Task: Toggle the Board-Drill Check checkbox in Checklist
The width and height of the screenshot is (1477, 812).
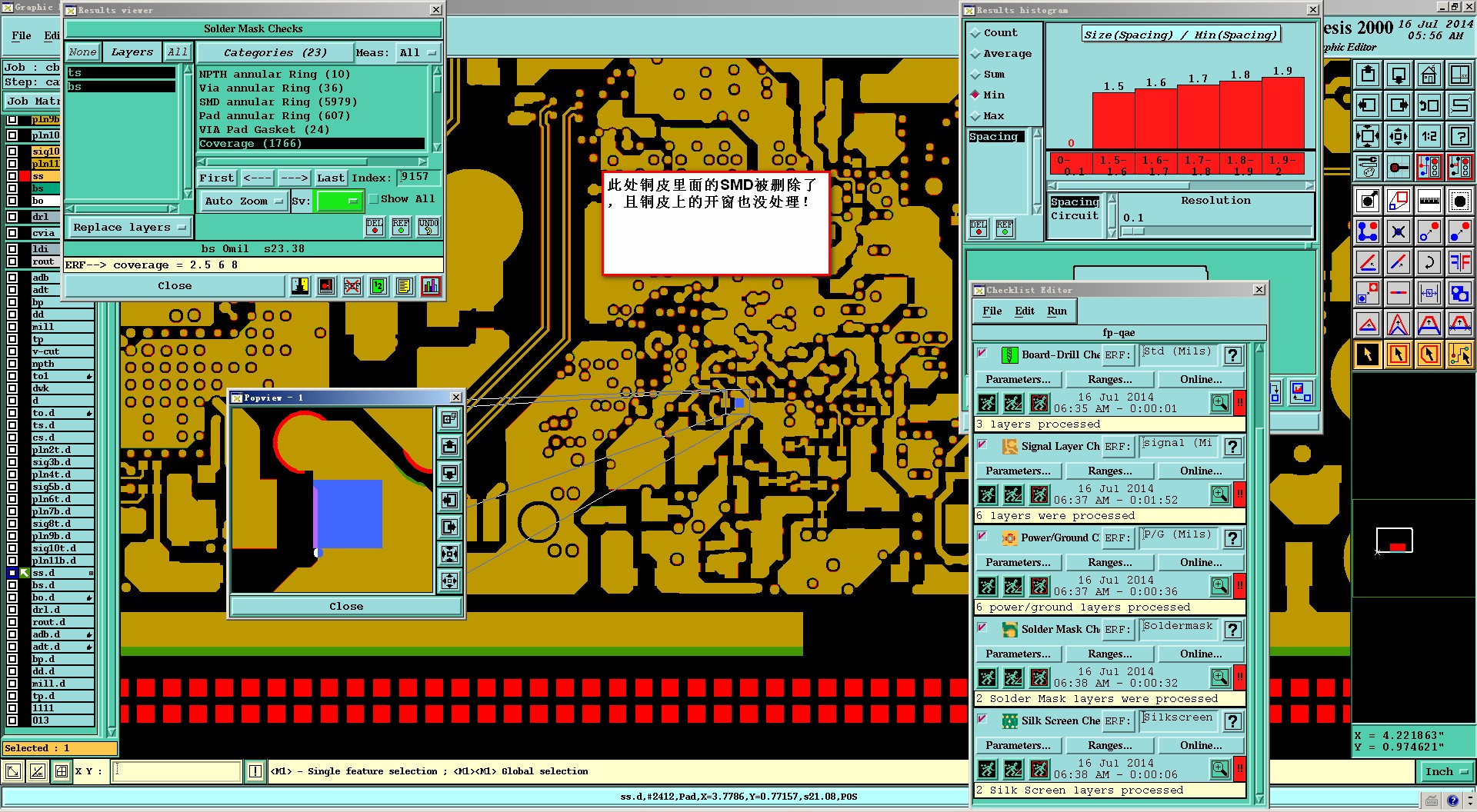Action: pyautogui.click(x=982, y=353)
